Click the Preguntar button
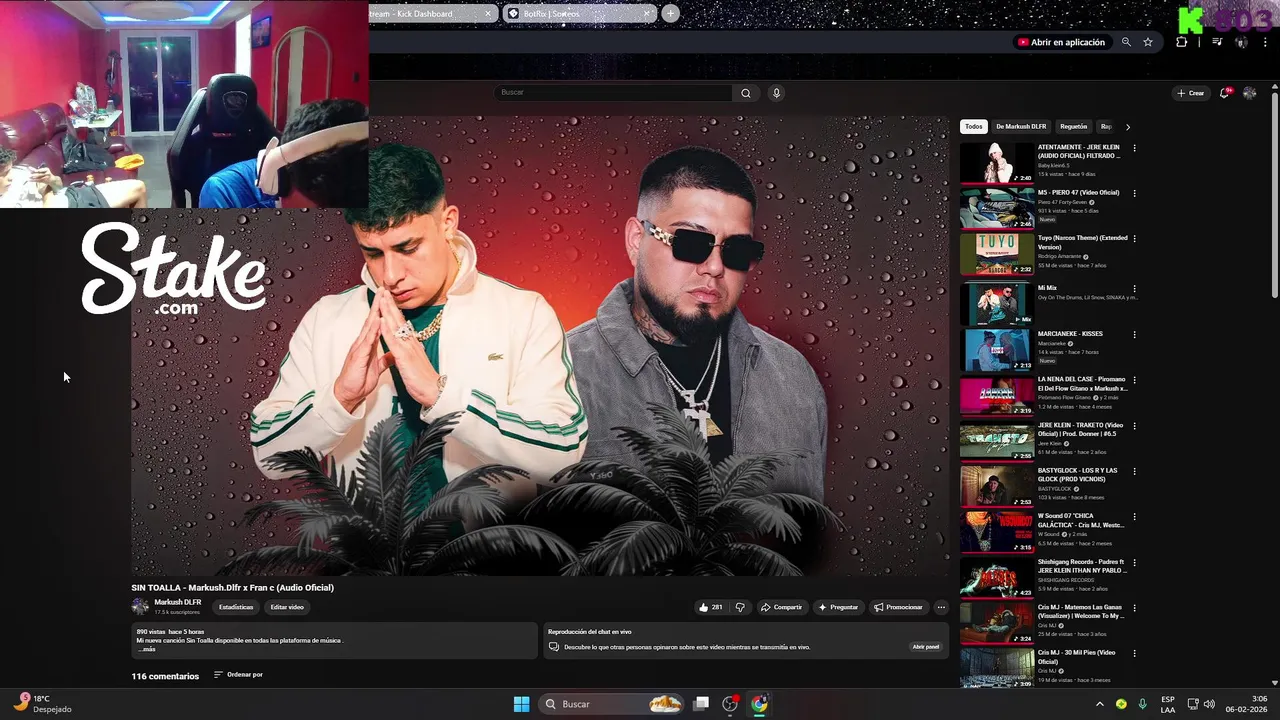The height and width of the screenshot is (720, 1280). coord(838,607)
